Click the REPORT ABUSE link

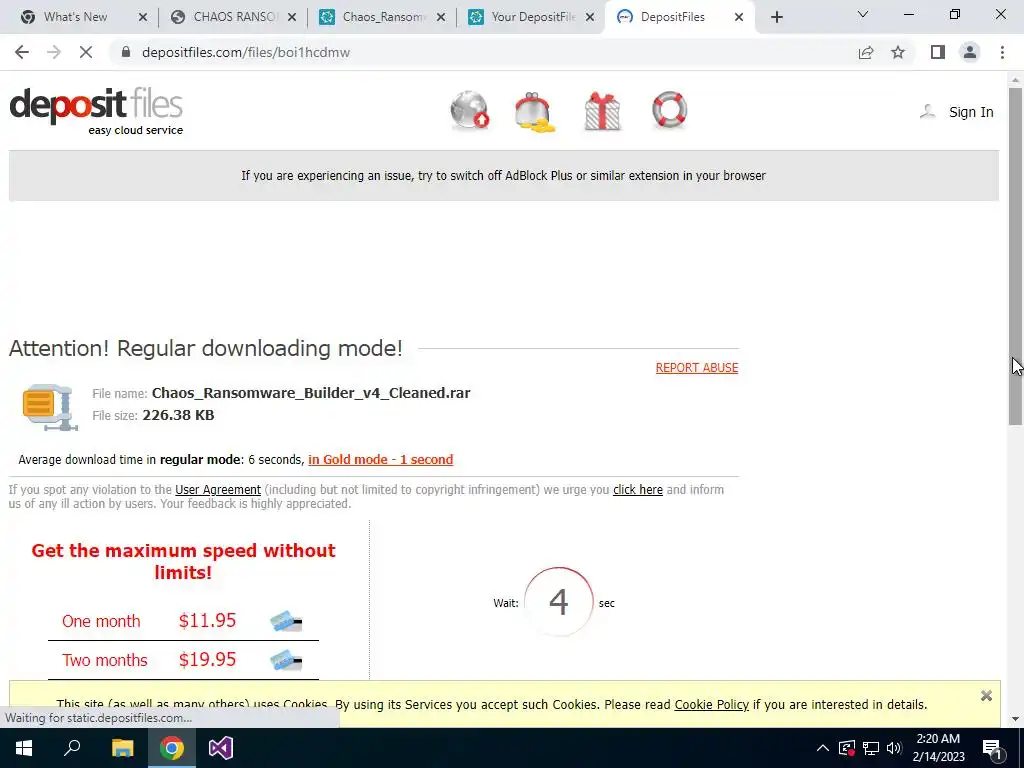point(697,368)
